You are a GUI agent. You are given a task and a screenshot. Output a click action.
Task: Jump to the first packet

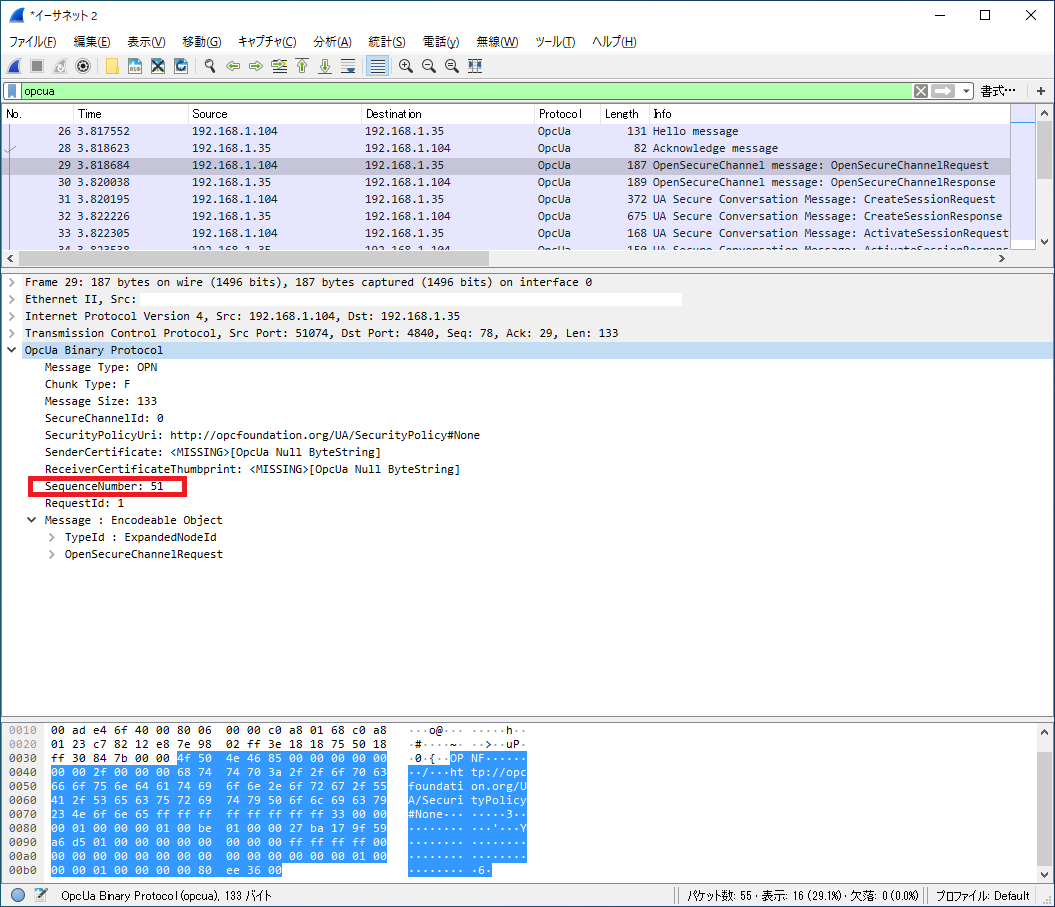tap(302, 66)
